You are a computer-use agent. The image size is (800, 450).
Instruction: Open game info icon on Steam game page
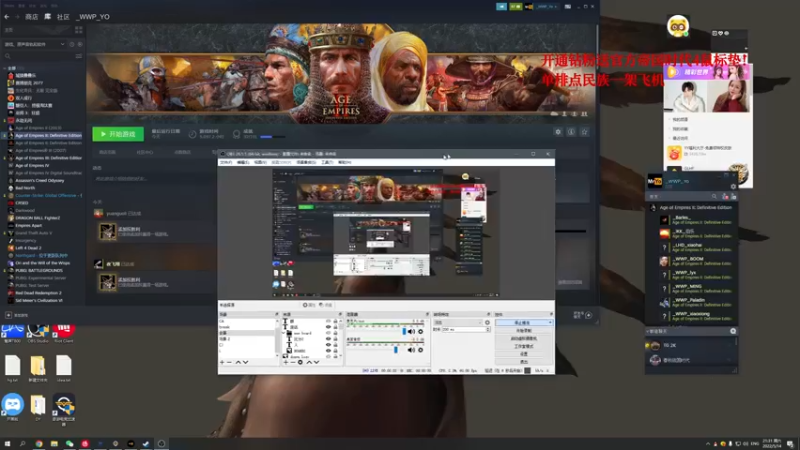click(571, 132)
